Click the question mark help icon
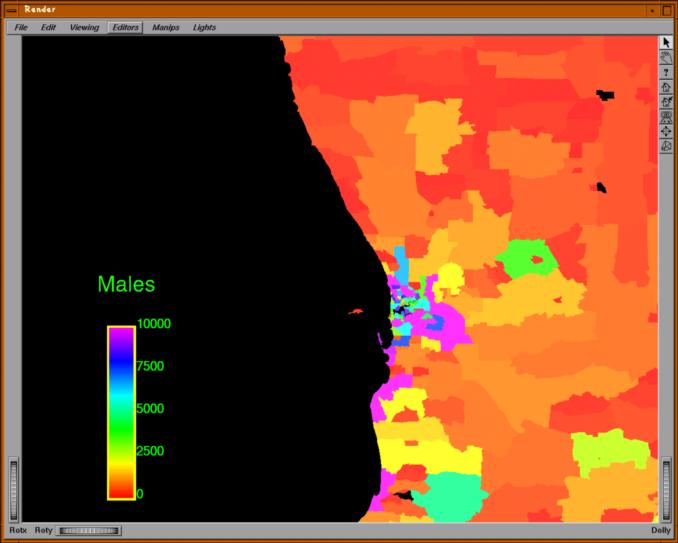This screenshot has height=543, width=678. (x=666, y=73)
